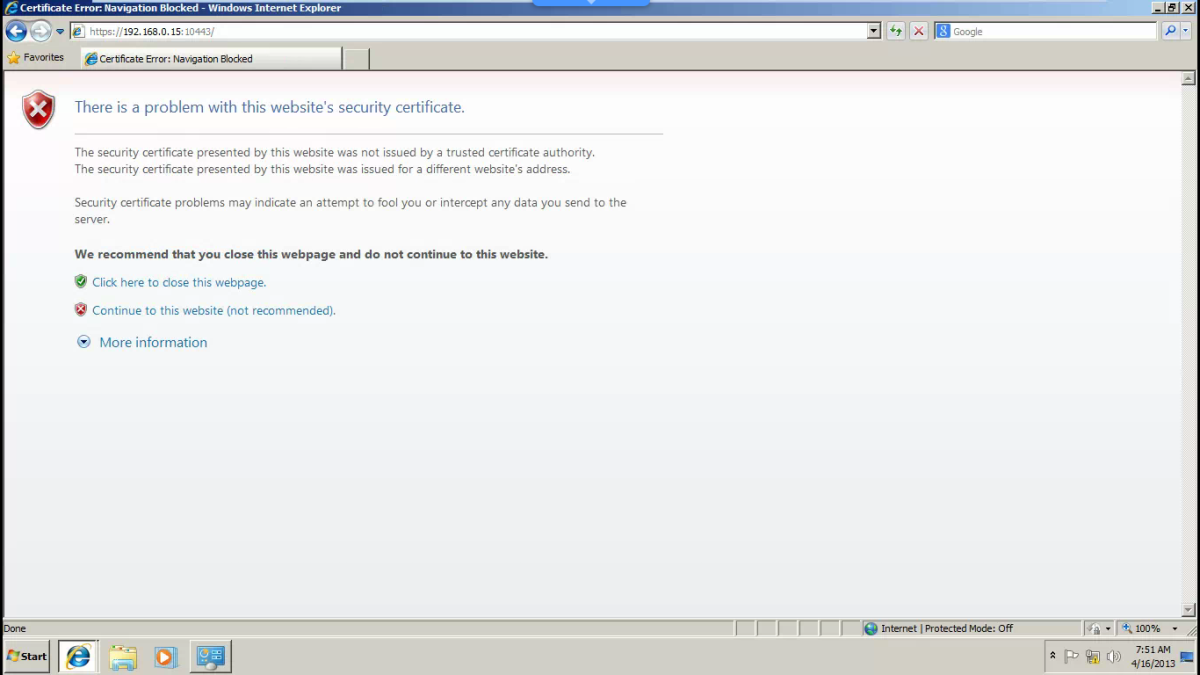Open the address bar history dropdown
Screen dimensions: 1200x675
pos(873,31)
